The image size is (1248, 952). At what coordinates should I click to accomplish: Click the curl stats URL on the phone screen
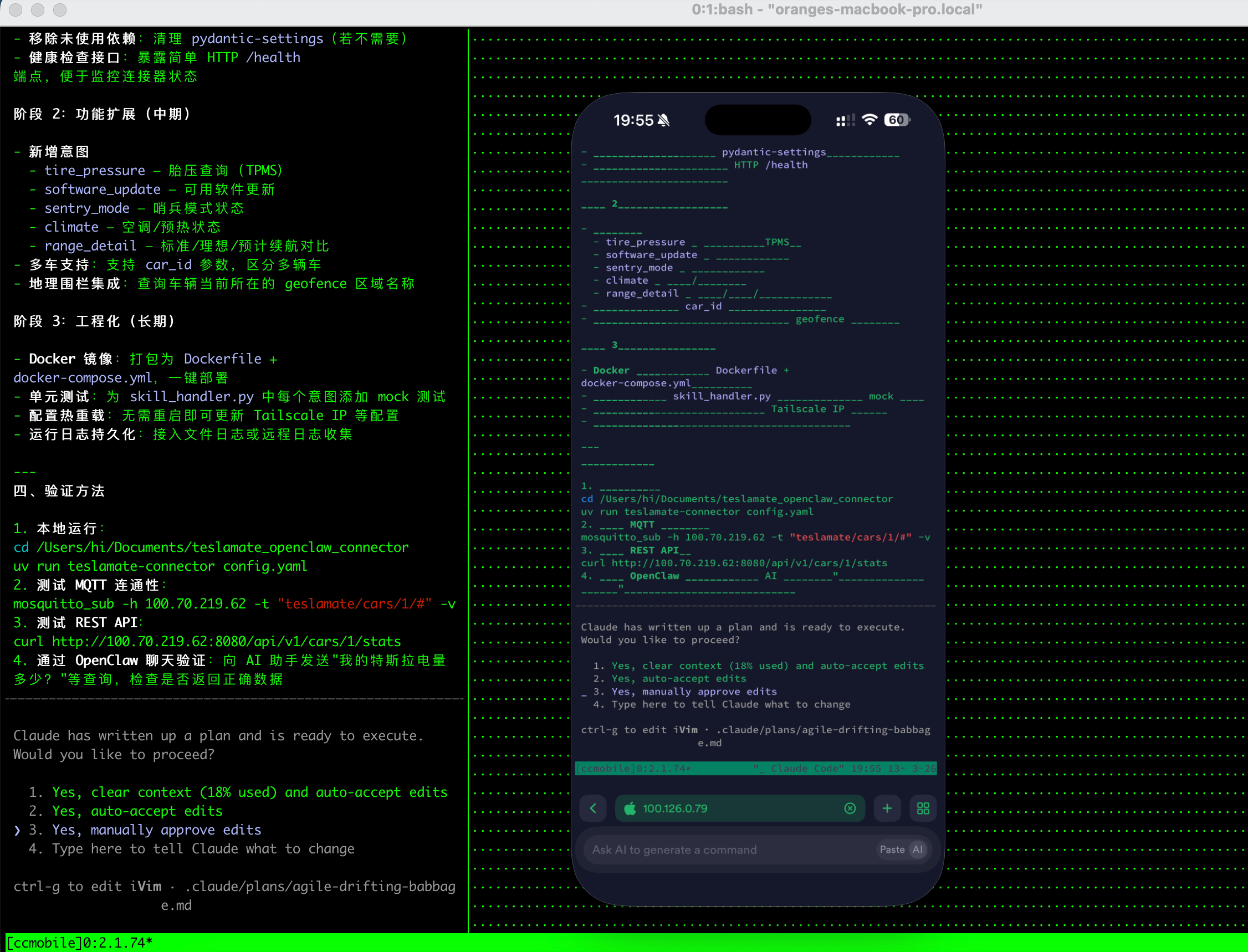point(734,562)
